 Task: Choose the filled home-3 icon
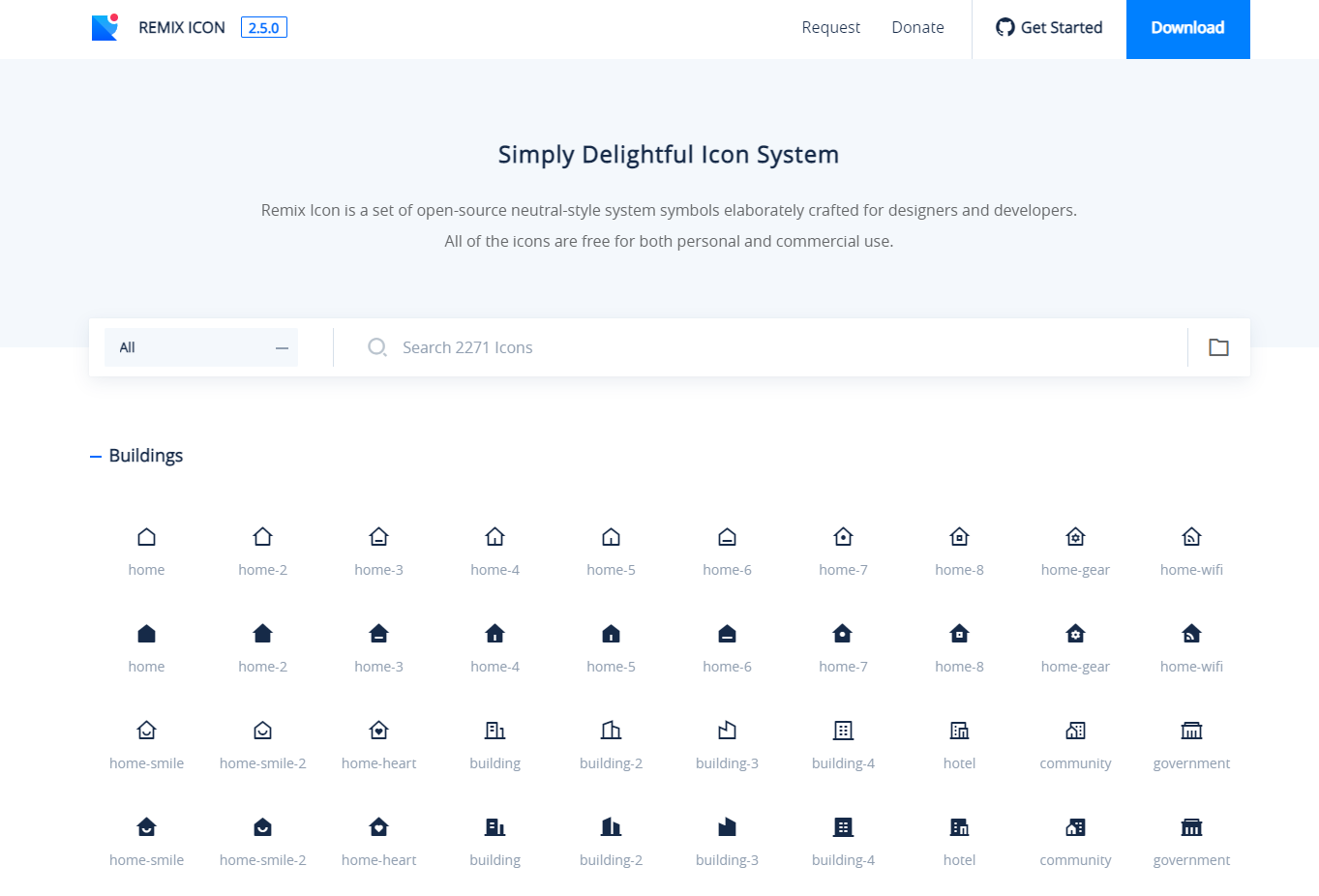[378, 634]
